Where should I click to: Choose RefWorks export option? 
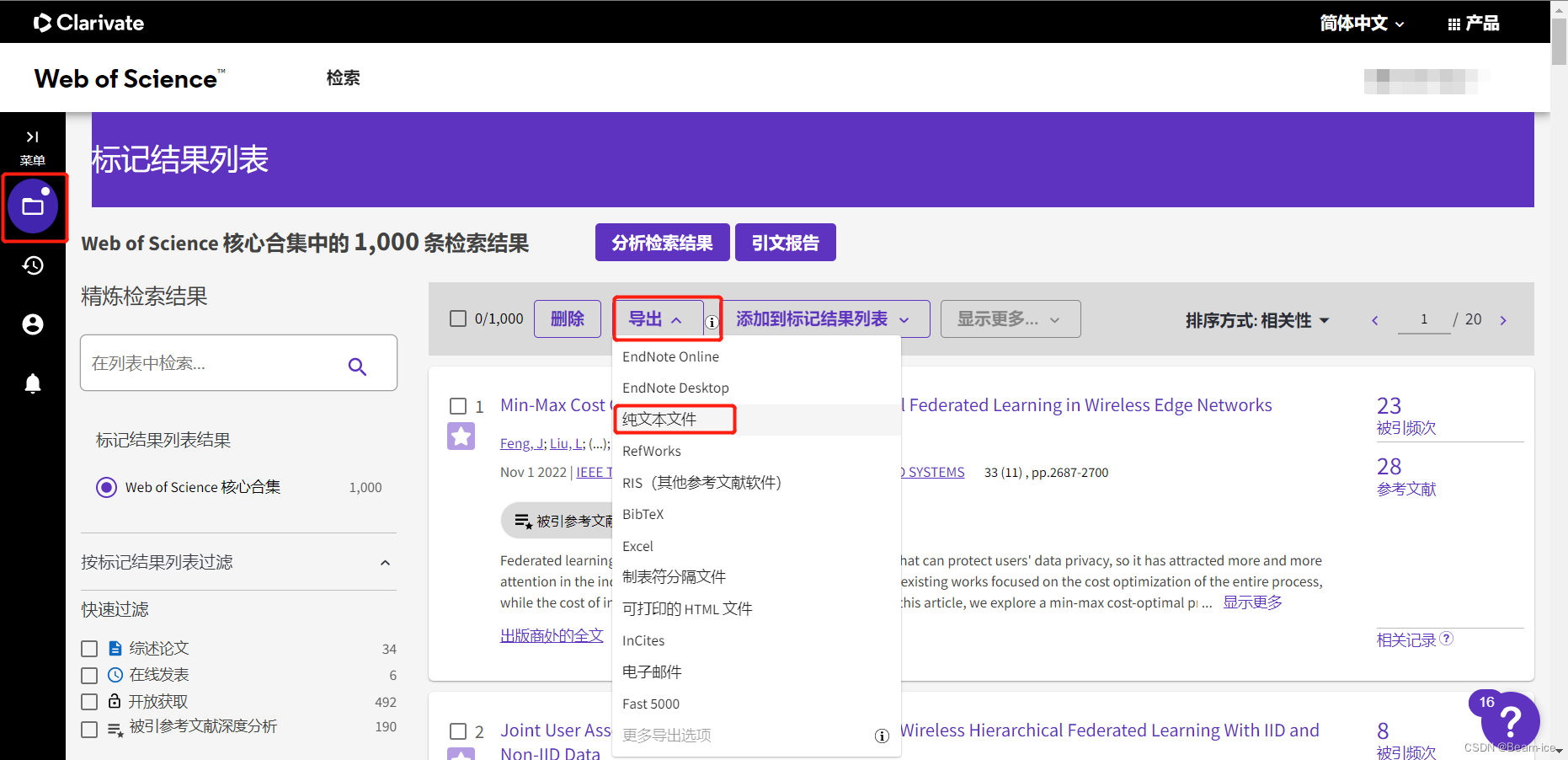(x=756, y=452)
